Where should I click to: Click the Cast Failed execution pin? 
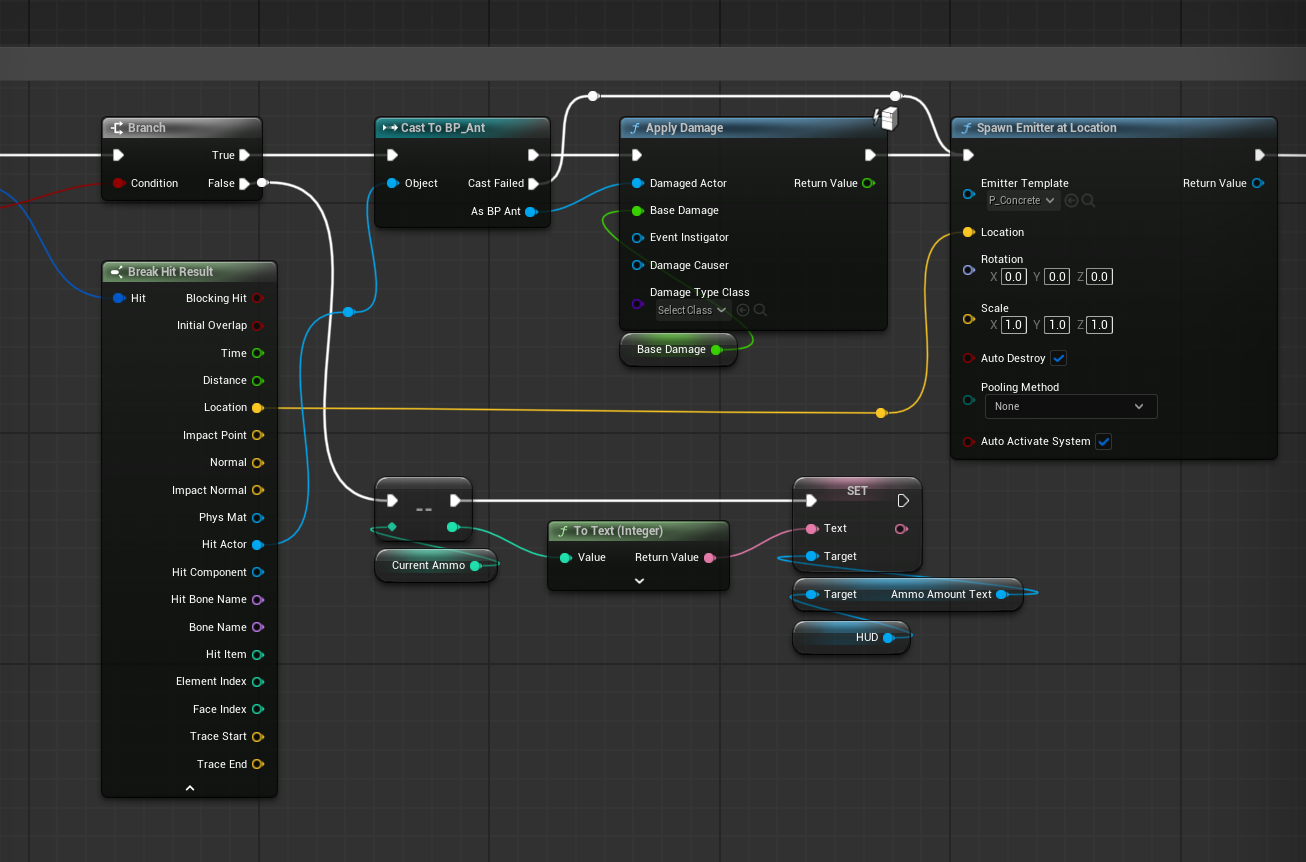coord(533,183)
